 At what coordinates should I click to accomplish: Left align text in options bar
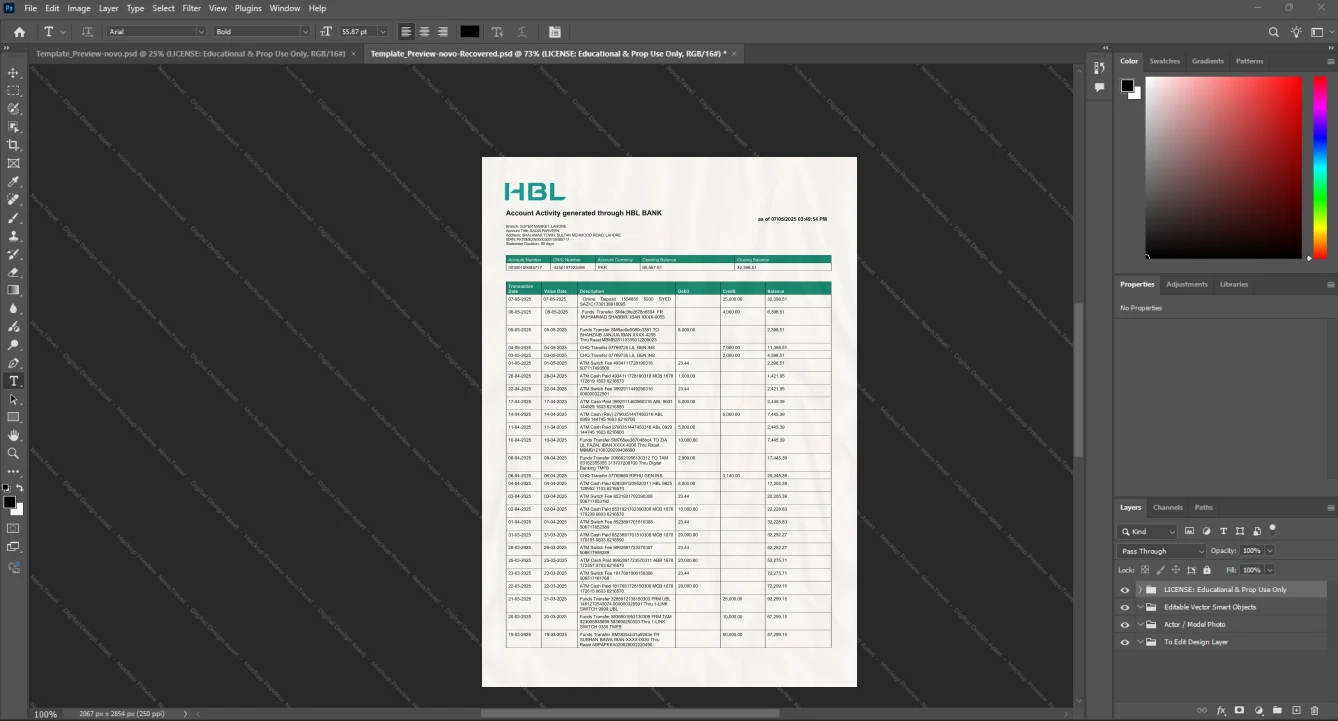(x=406, y=32)
